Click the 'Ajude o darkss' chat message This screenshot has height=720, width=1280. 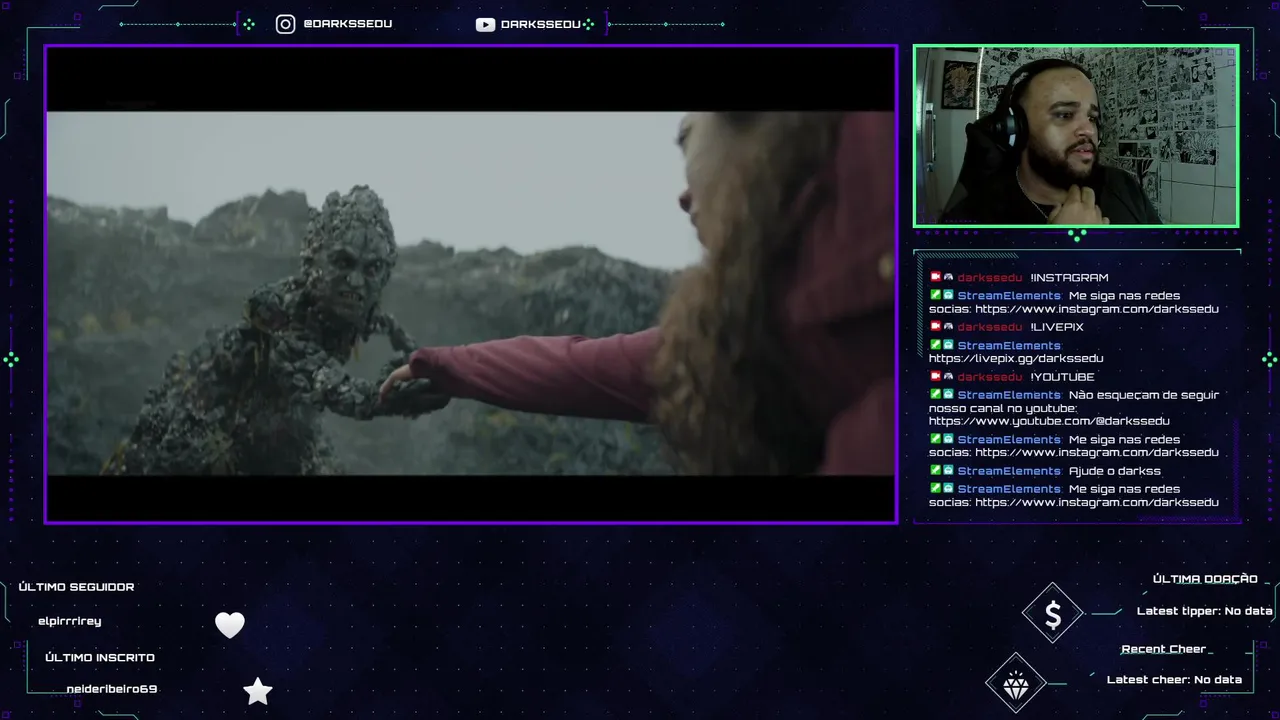1115,471
